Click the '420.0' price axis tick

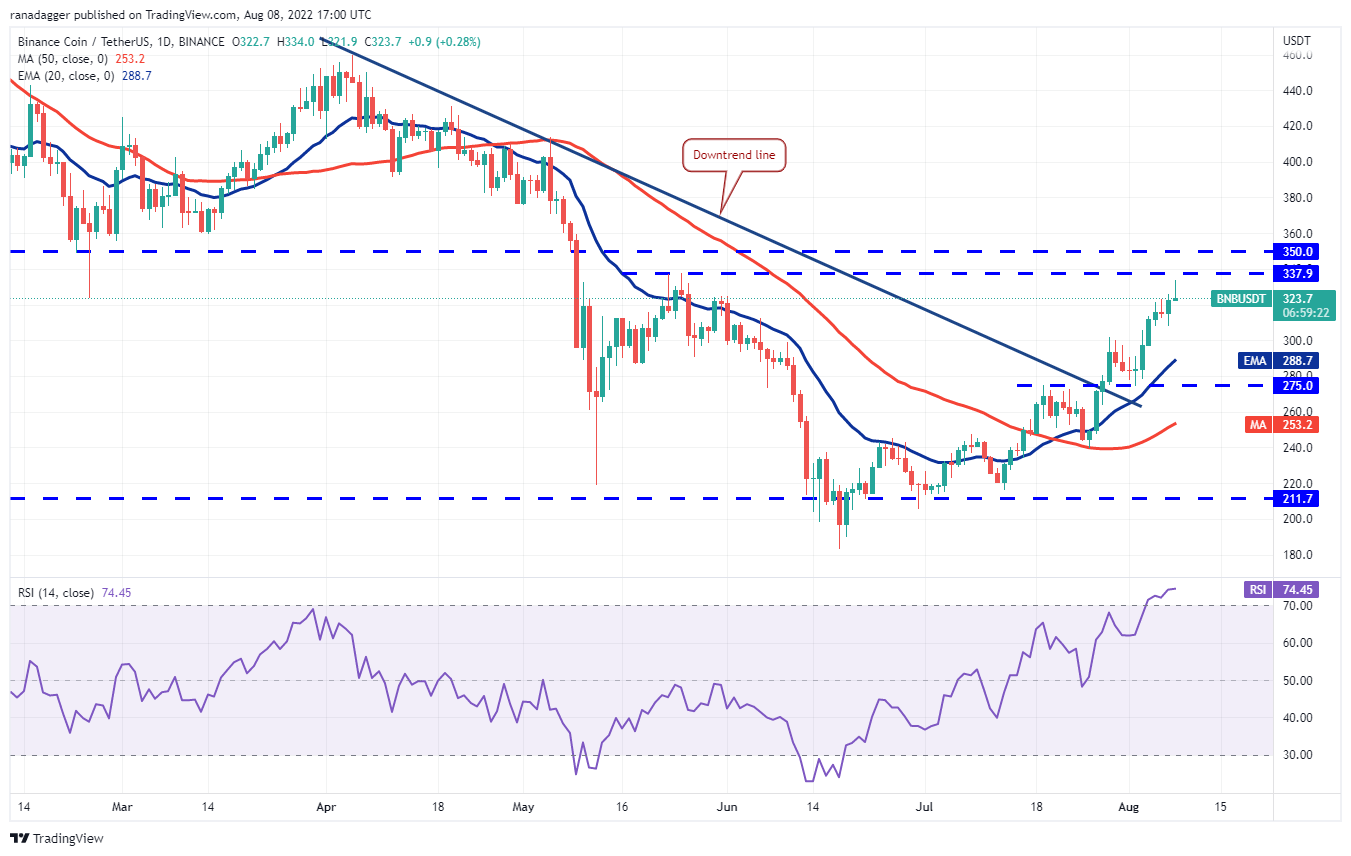(x=1299, y=126)
